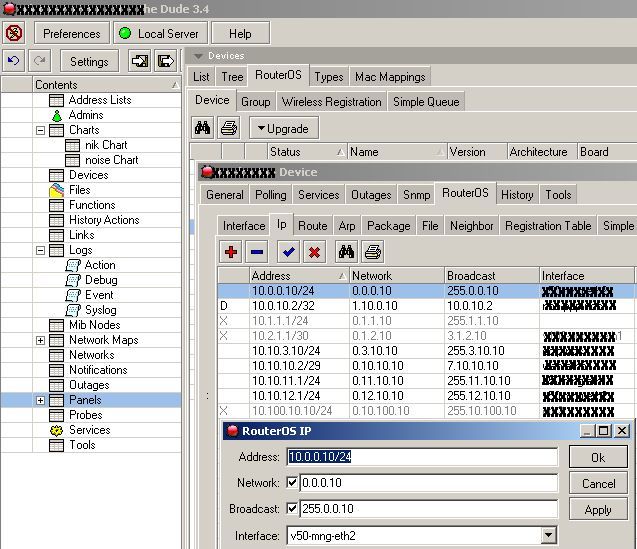Add an IP address with red plus

click(x=231, y=252)
